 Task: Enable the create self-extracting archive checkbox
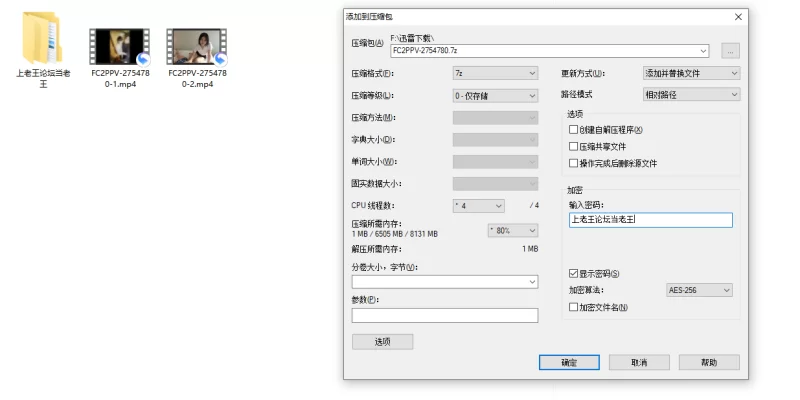pyautogui.click(x=573, y=130)
